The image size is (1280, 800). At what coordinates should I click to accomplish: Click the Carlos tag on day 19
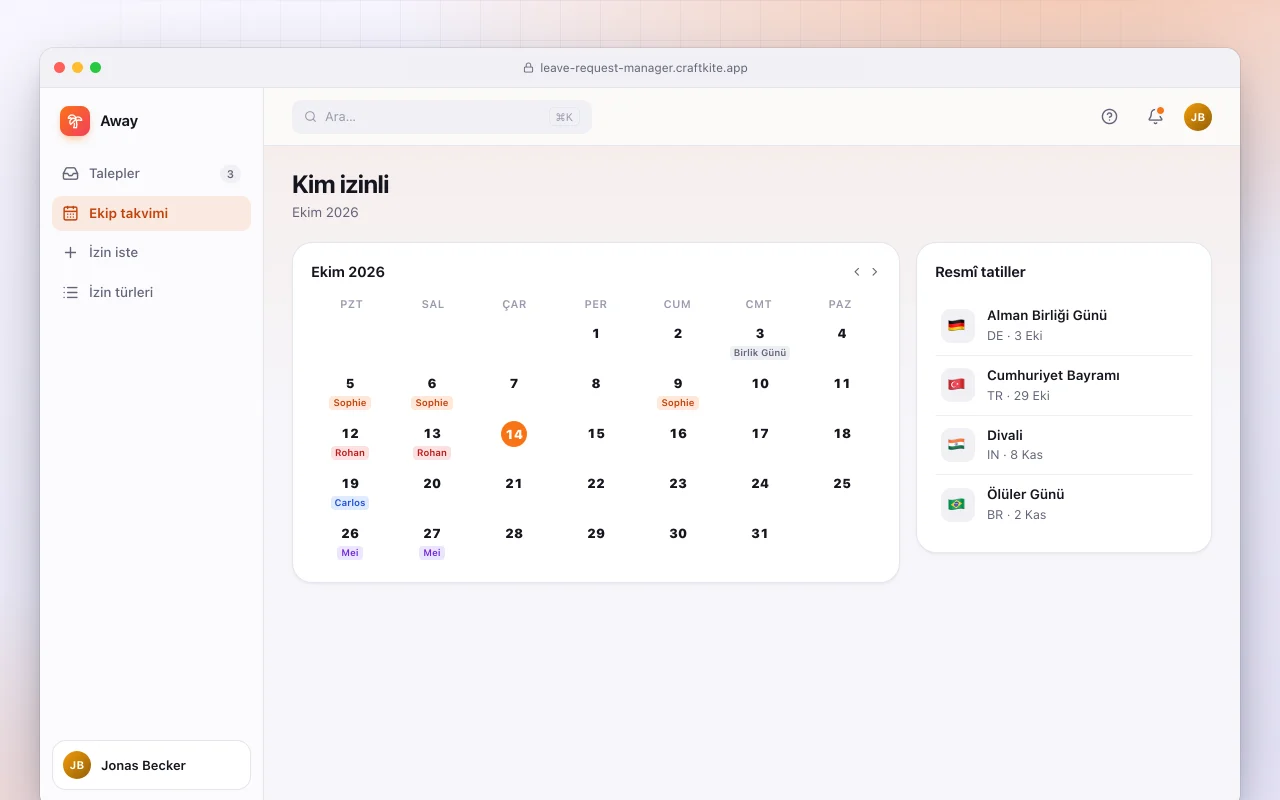[350, 503]
